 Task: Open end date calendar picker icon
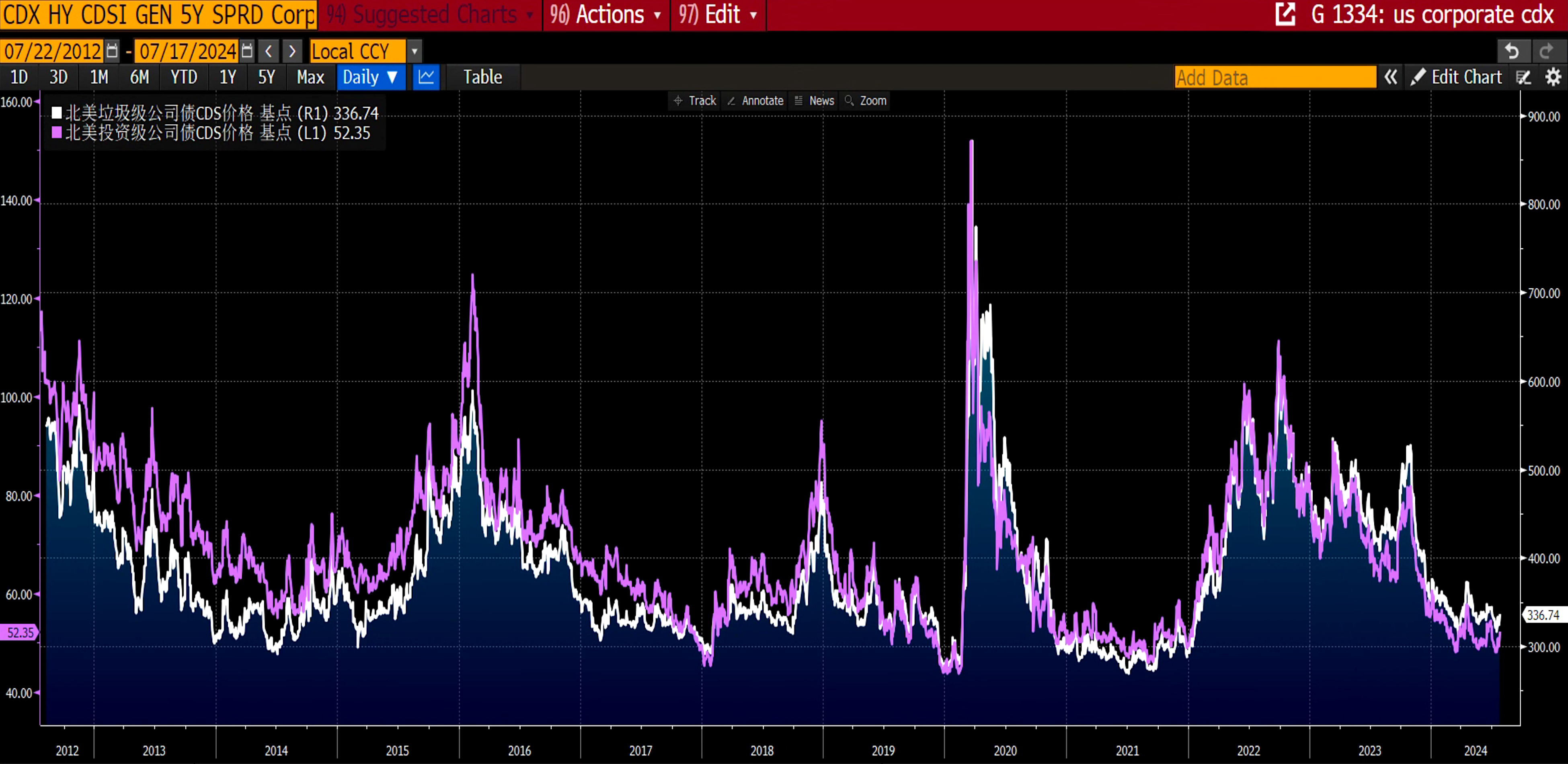tap(246, 51)
